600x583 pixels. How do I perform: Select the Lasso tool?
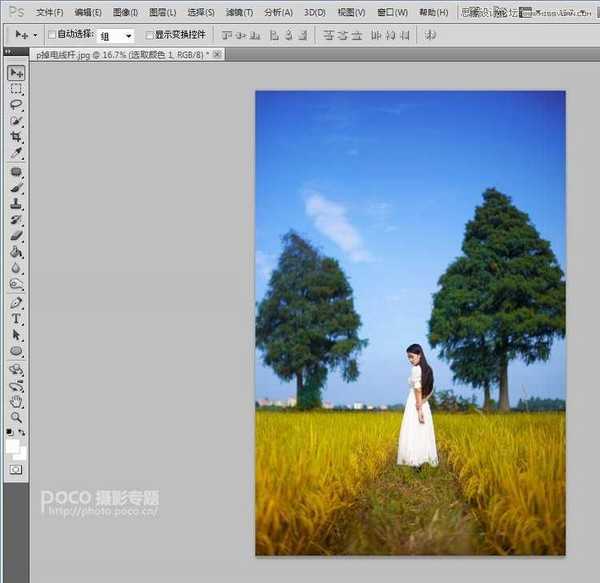click(x=16, y=105)
